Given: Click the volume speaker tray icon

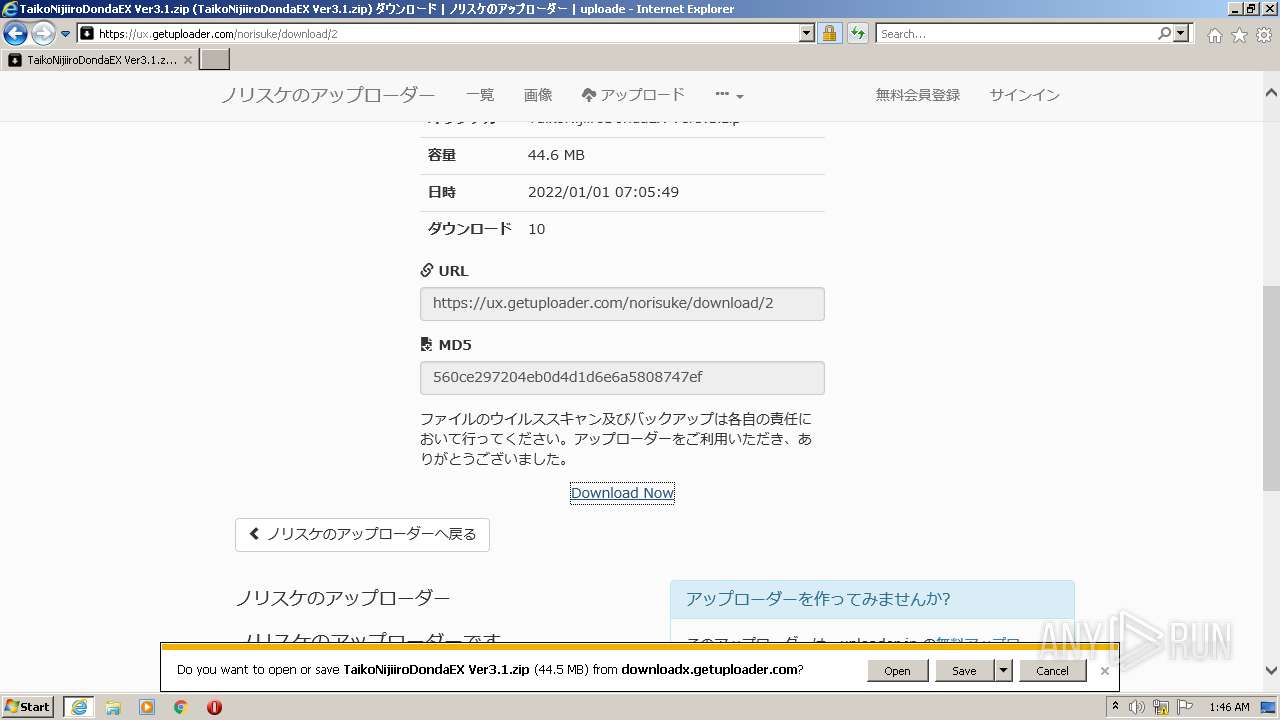Looking at the screenshot, I should pyautogui.click(x=1137, y=707).
